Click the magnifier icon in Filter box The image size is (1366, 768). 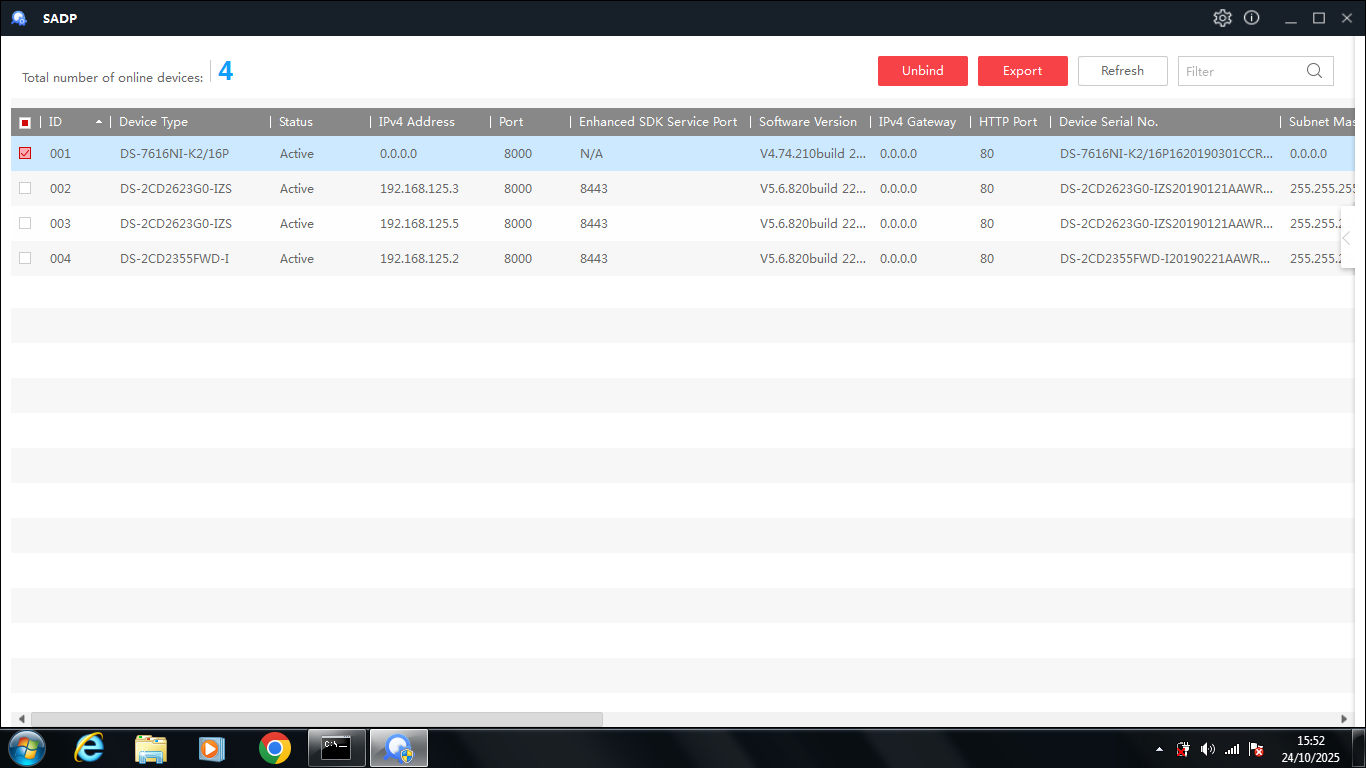(x=1314, y=71)
